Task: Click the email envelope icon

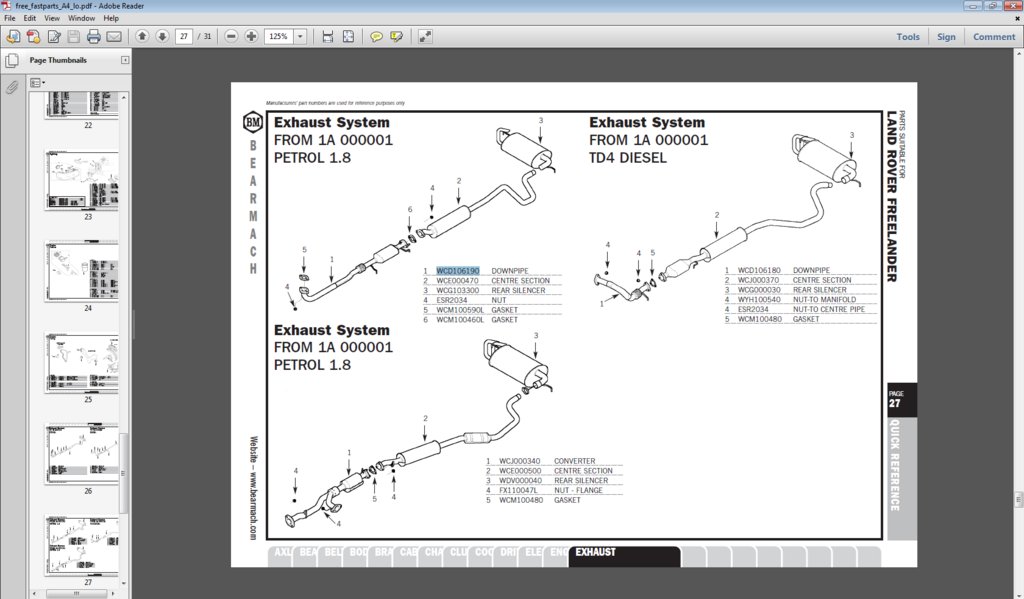Action: [x=114, y=37]
